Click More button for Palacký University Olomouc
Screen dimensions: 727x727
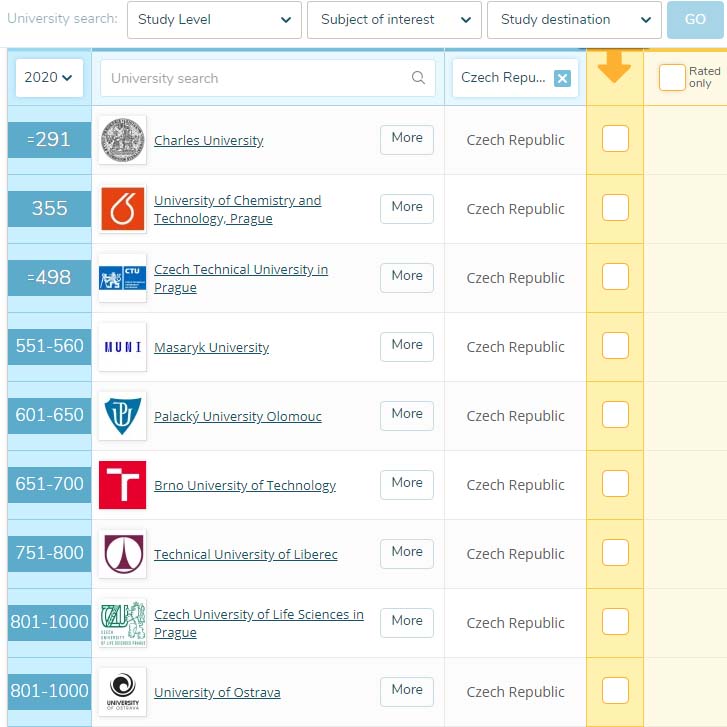click(406, 414)
